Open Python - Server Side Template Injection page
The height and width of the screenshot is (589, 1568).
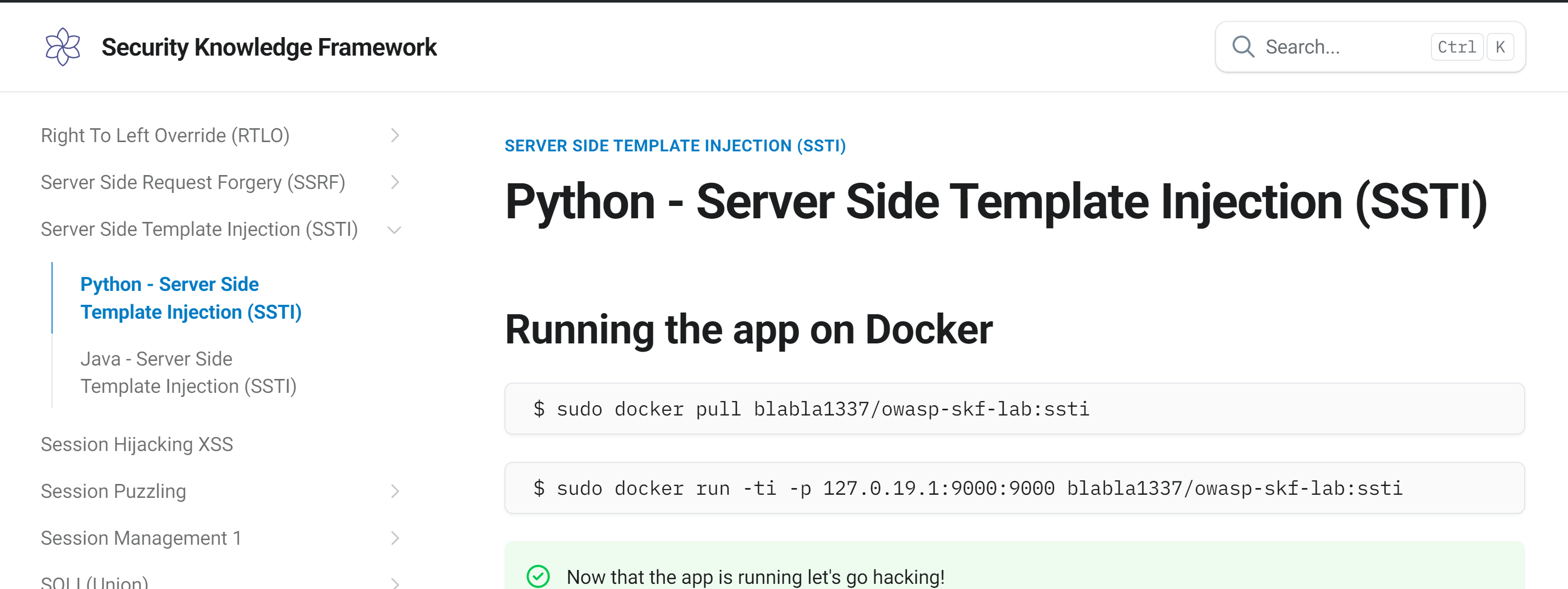(191, 298)
